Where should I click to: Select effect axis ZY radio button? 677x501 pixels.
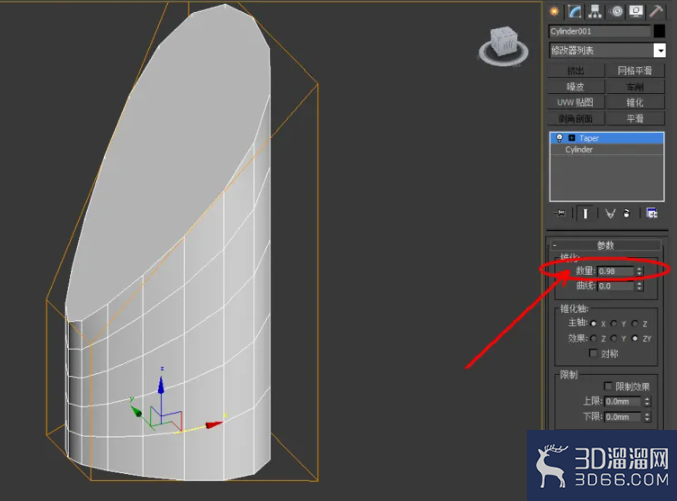635,338
